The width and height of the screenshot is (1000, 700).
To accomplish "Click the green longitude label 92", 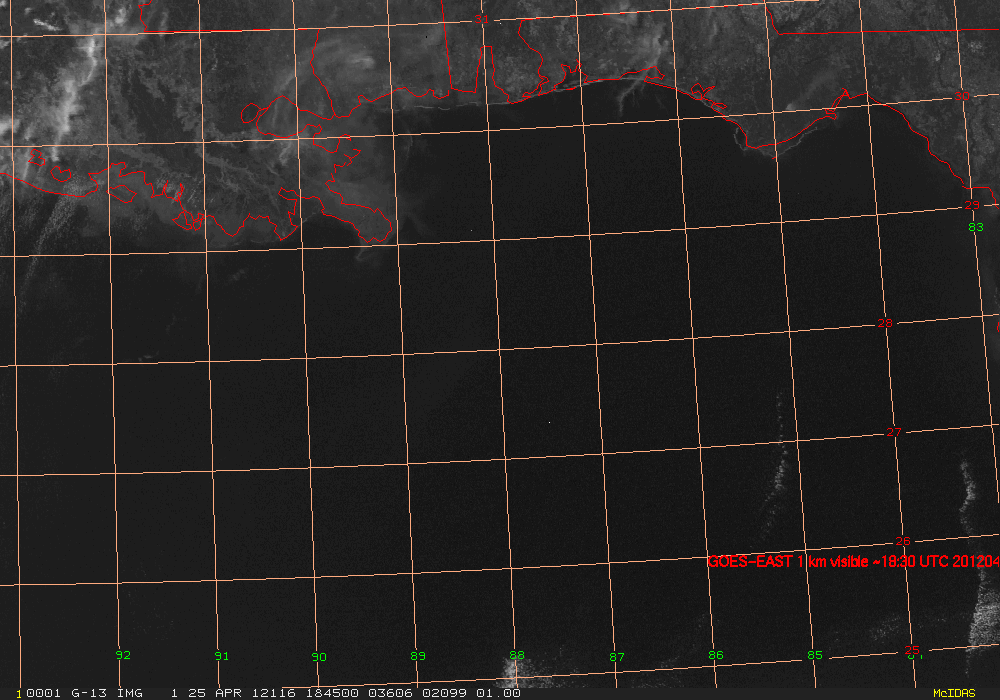I will [x=123, y=655].
